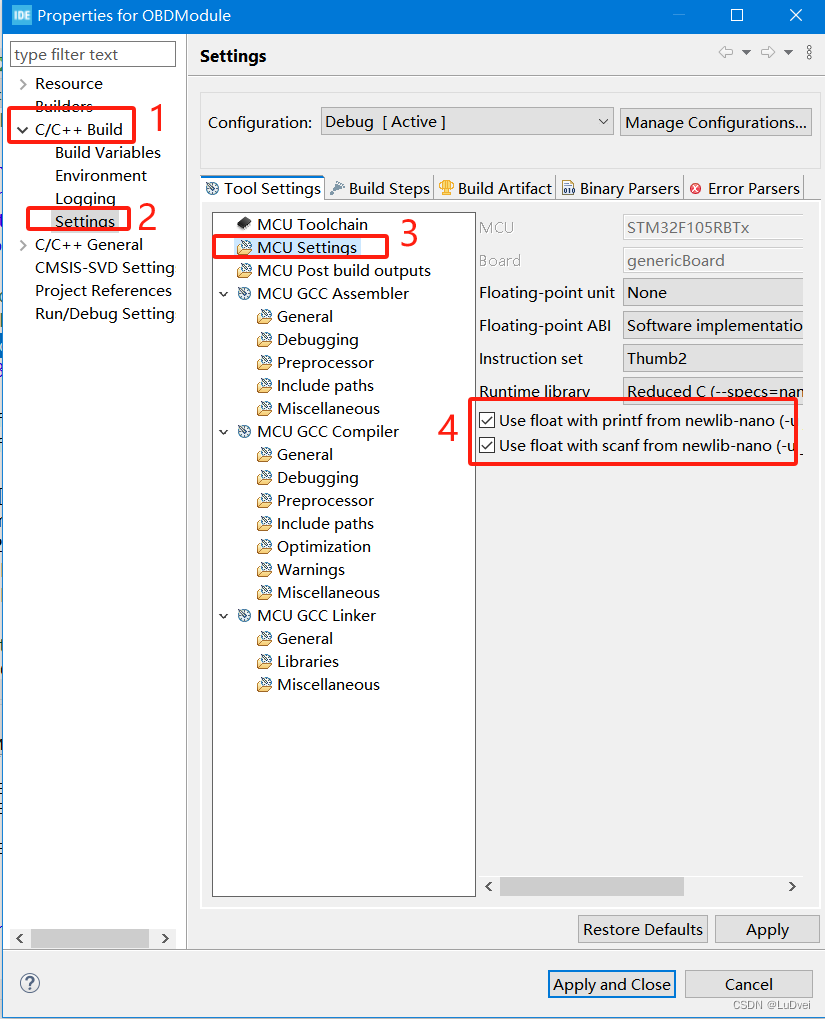The image size is (825, 1019).
Task: Open the Configuration dropdown
Action: click(x=467, y=122)
